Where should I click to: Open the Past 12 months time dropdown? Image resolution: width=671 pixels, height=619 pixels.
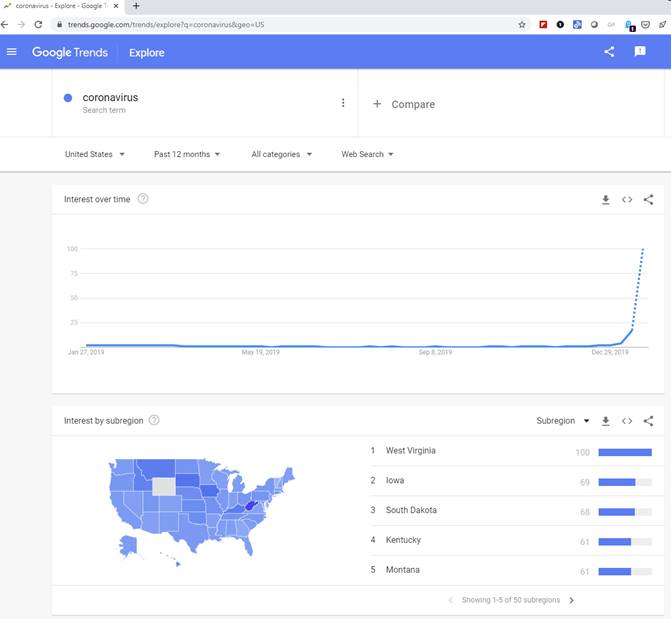point(187,154)
